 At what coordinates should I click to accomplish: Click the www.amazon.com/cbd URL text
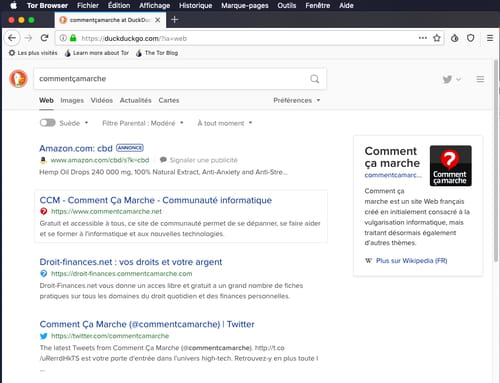click(x=100, y=160)
